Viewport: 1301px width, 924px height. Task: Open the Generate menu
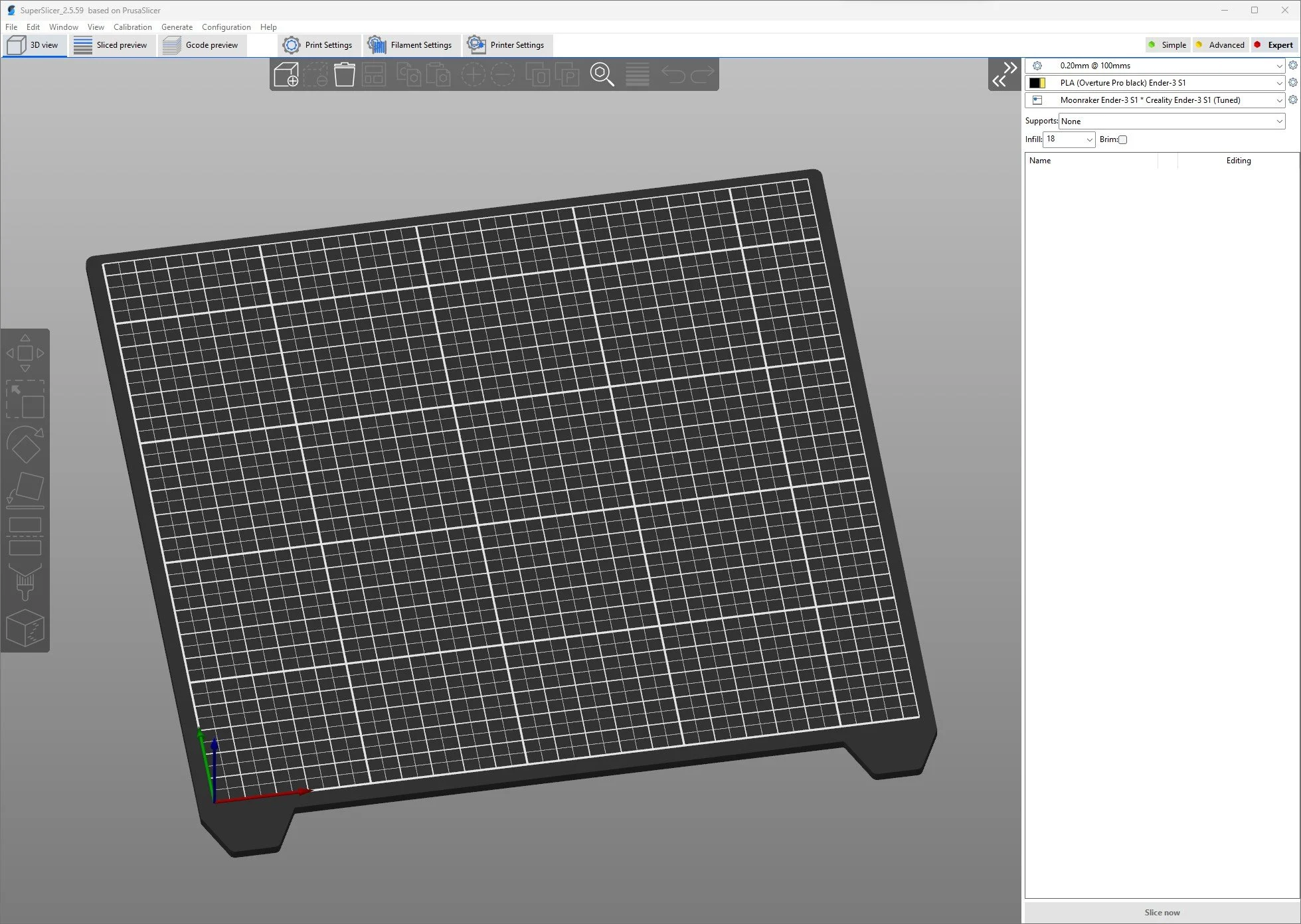click(x=177, y=27)
